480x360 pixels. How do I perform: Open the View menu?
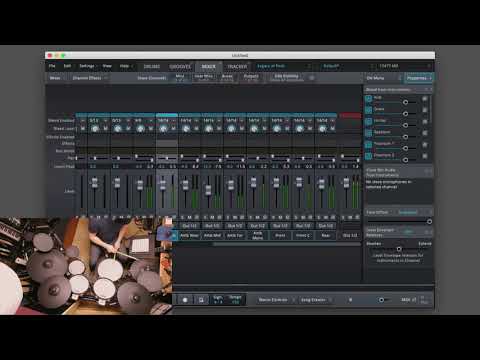click(107, 66)
